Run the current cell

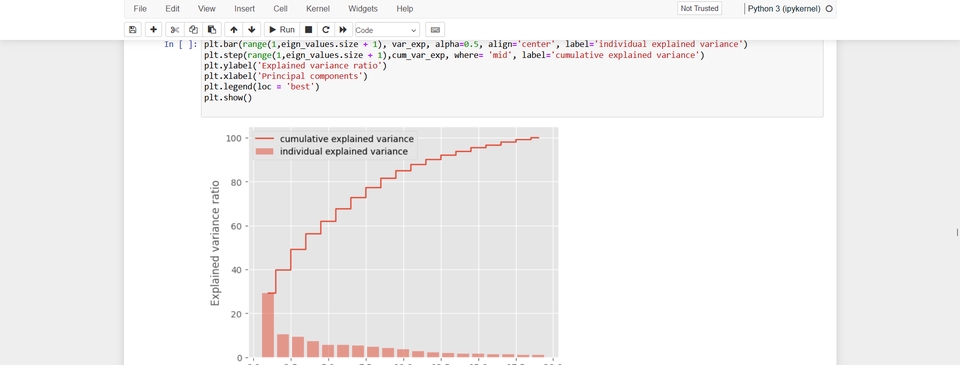coord(282,29)
